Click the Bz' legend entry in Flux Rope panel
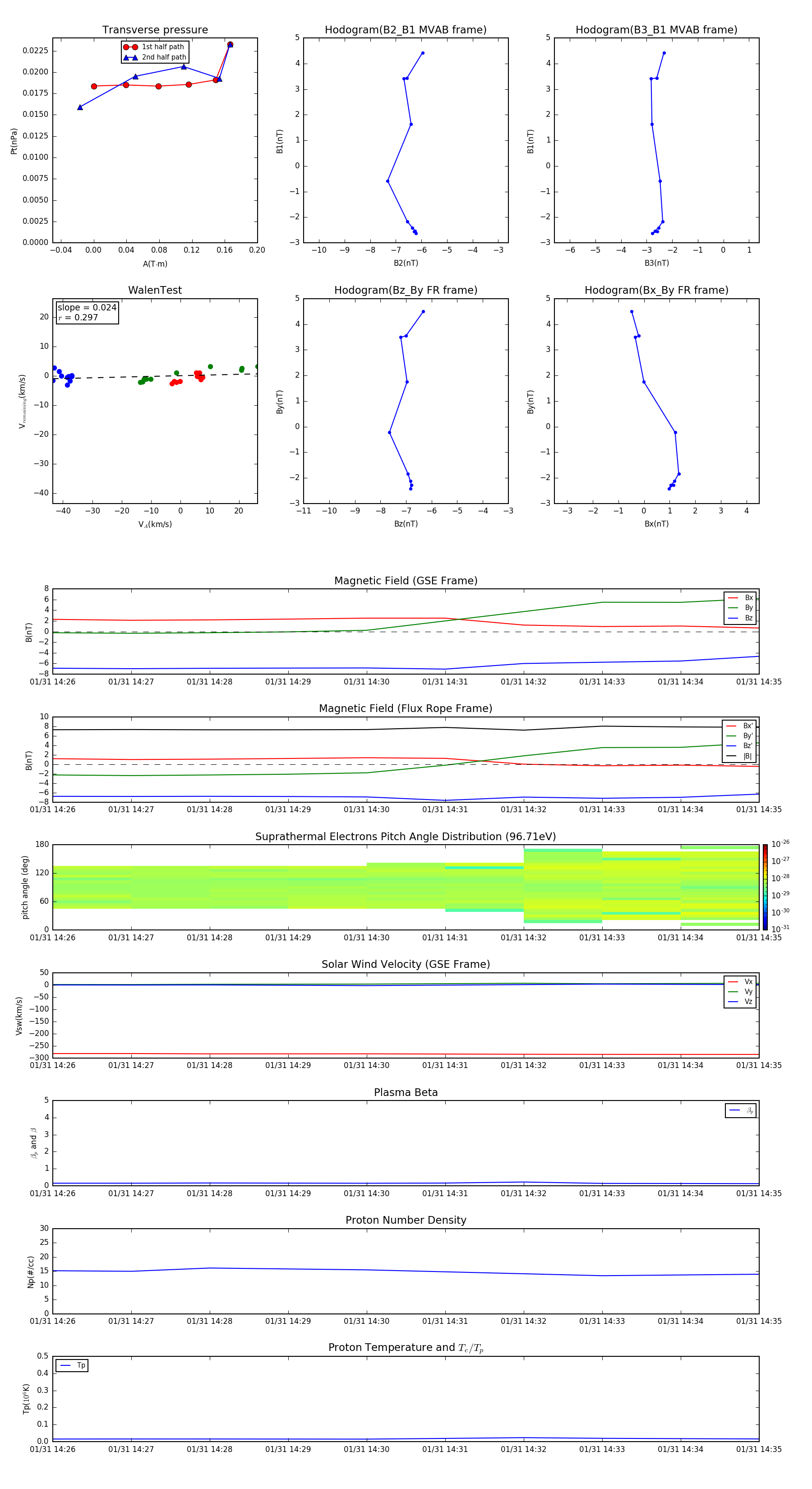 (740, 746)
